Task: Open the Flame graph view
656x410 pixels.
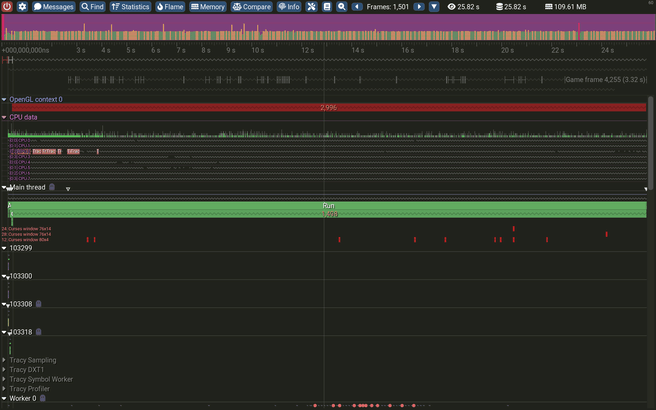Action: click(170, 7)
